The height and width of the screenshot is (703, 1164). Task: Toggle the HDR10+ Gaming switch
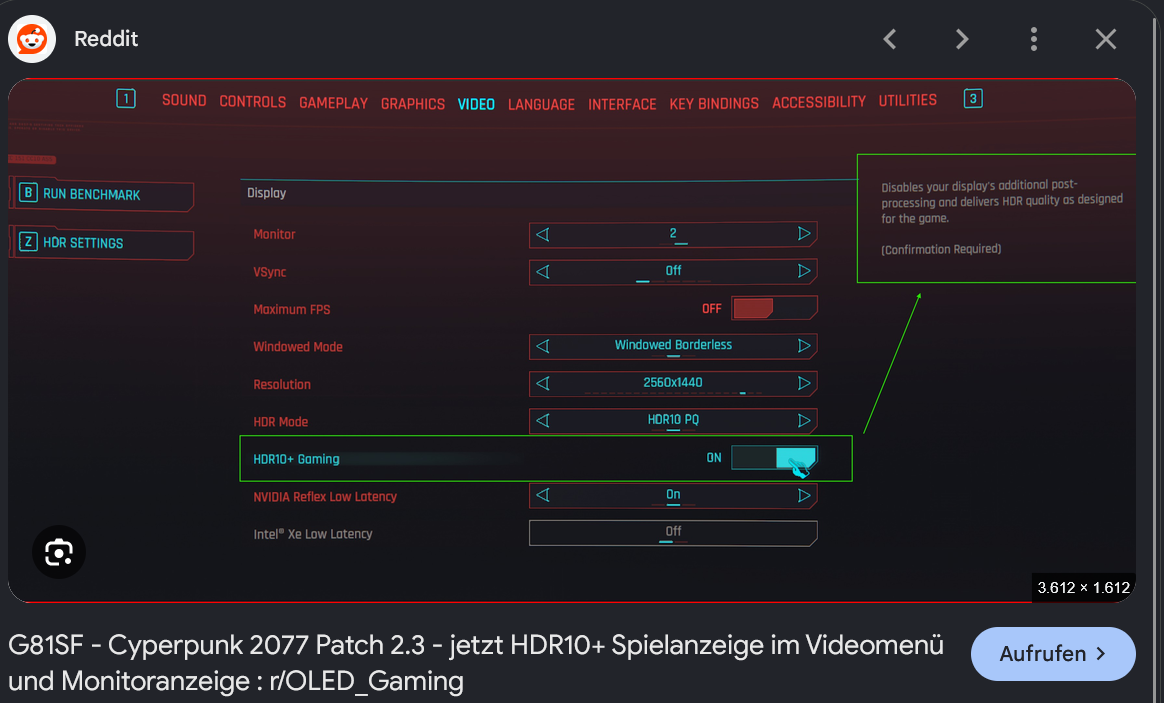click(774, 457)
